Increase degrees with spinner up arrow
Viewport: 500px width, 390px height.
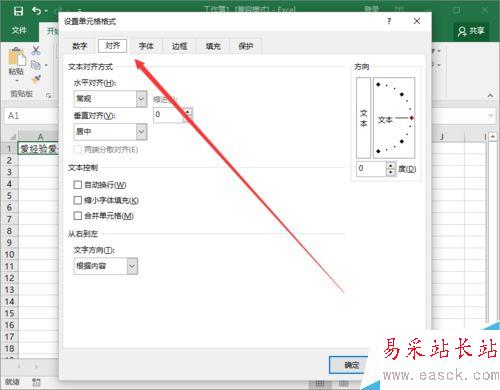coord(391,165)
